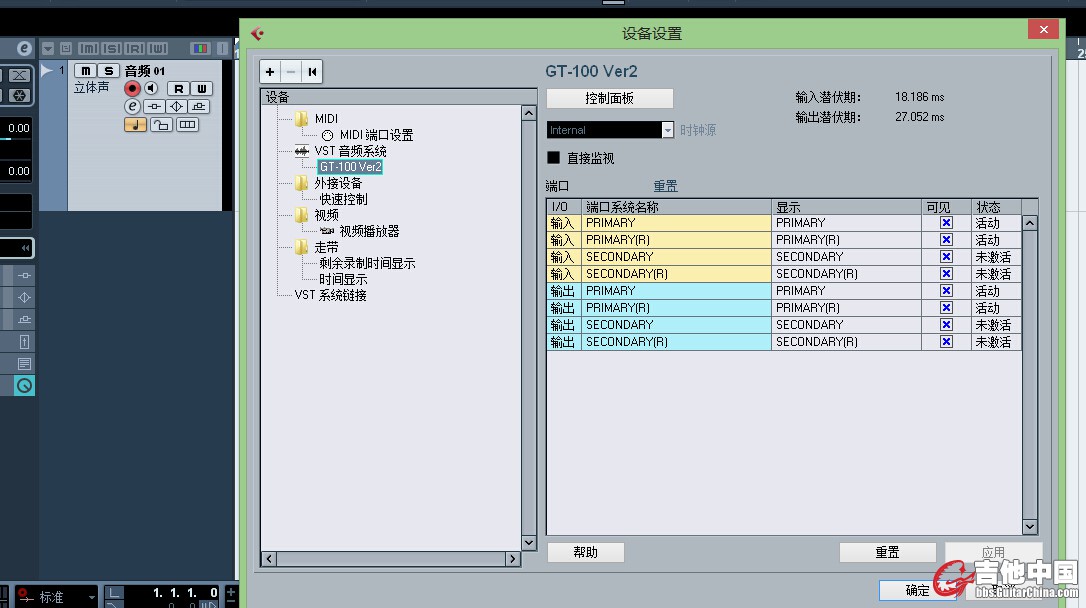
Task: Uncheck 可见 for last output SECONDARY(R)
Action: tap(946, 342)
